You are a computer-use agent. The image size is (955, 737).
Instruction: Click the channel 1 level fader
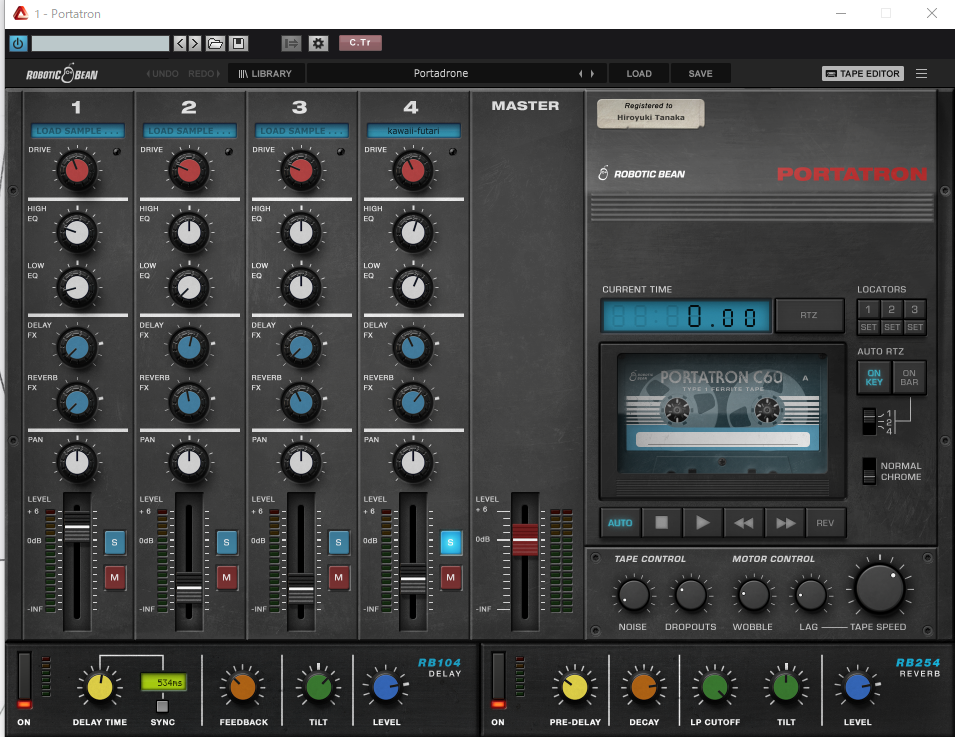click(x=77, y=527)
